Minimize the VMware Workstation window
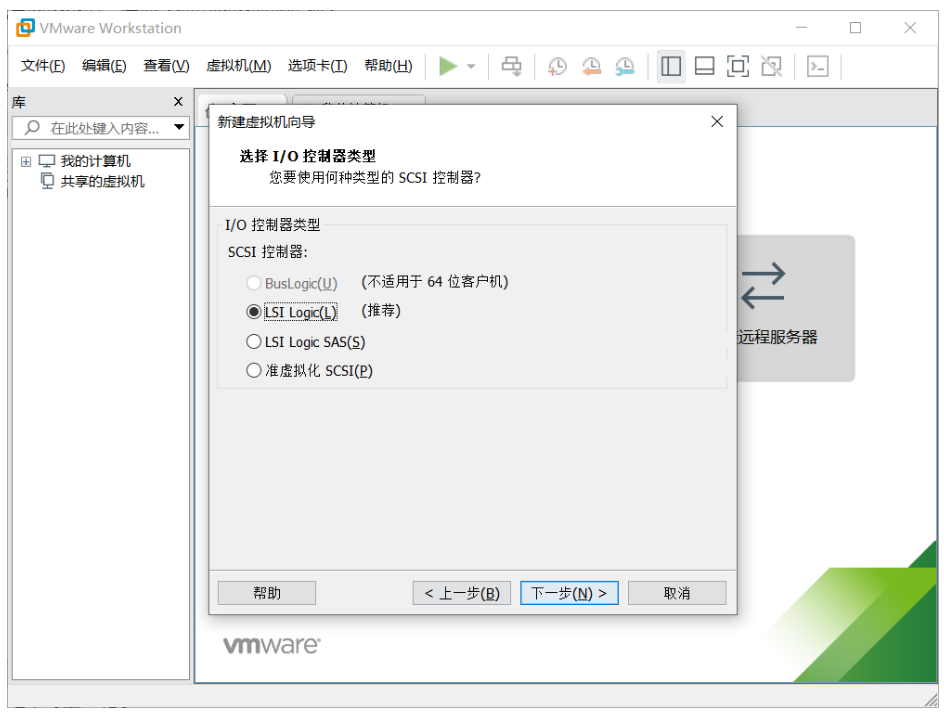 [x=801, y=28]
